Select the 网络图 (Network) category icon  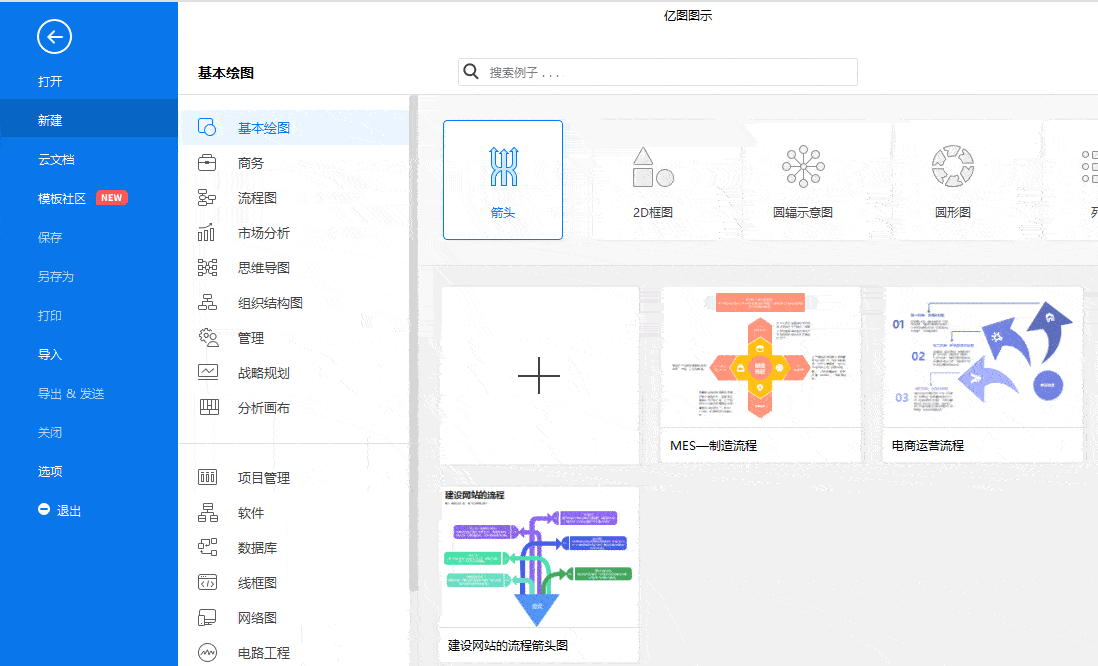(208, 617)
